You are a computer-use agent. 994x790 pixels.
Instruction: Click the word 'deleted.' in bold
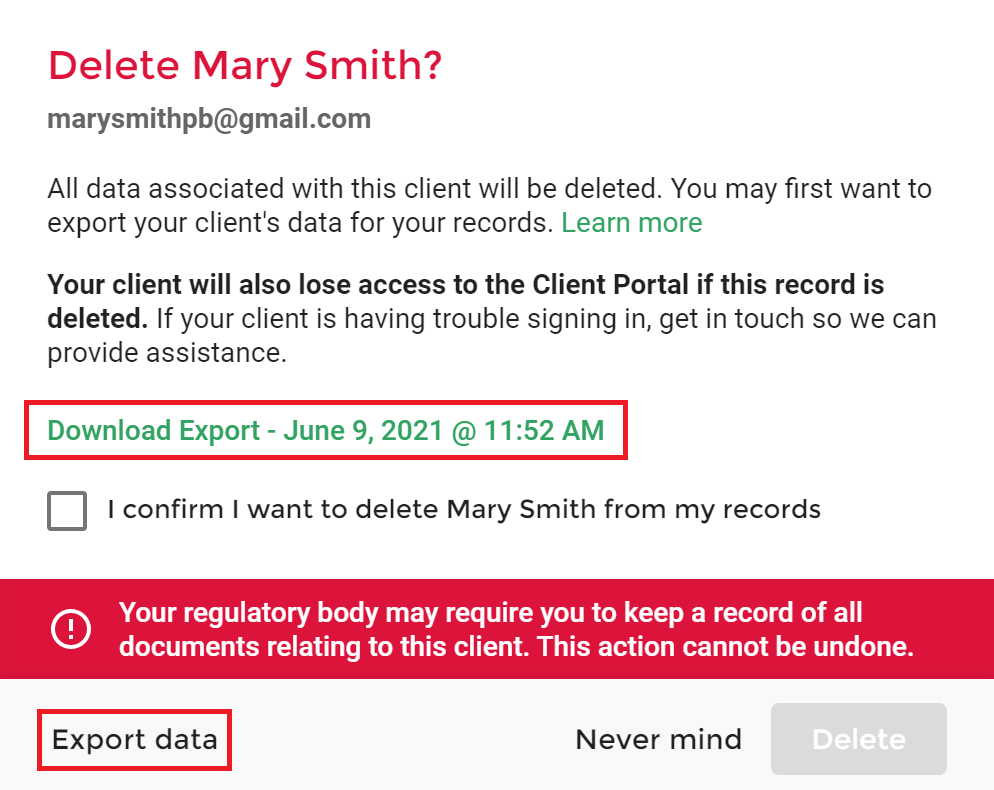pyautogui.click(x=98, y=319)
